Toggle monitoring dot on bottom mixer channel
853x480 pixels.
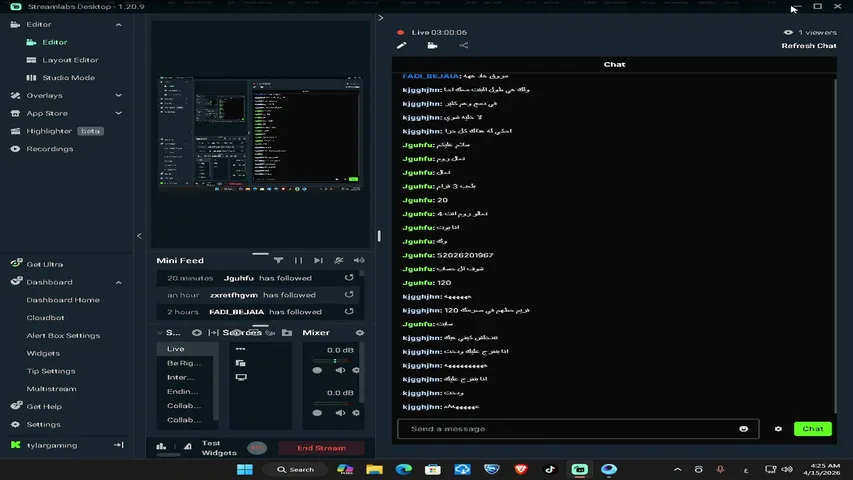[x=317, y=413]
